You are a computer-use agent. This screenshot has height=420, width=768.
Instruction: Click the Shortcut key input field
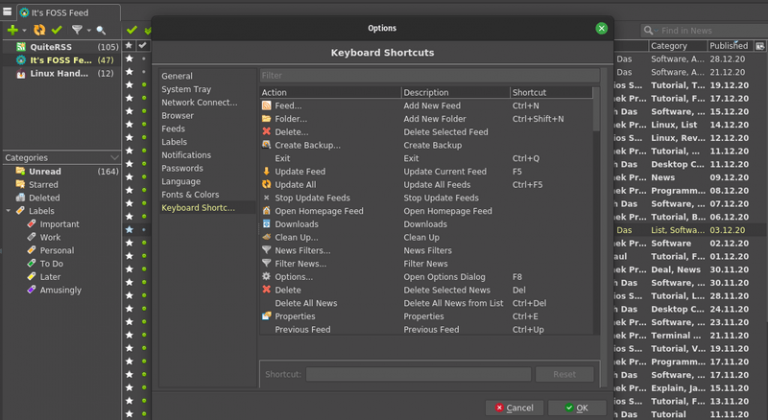418,374
